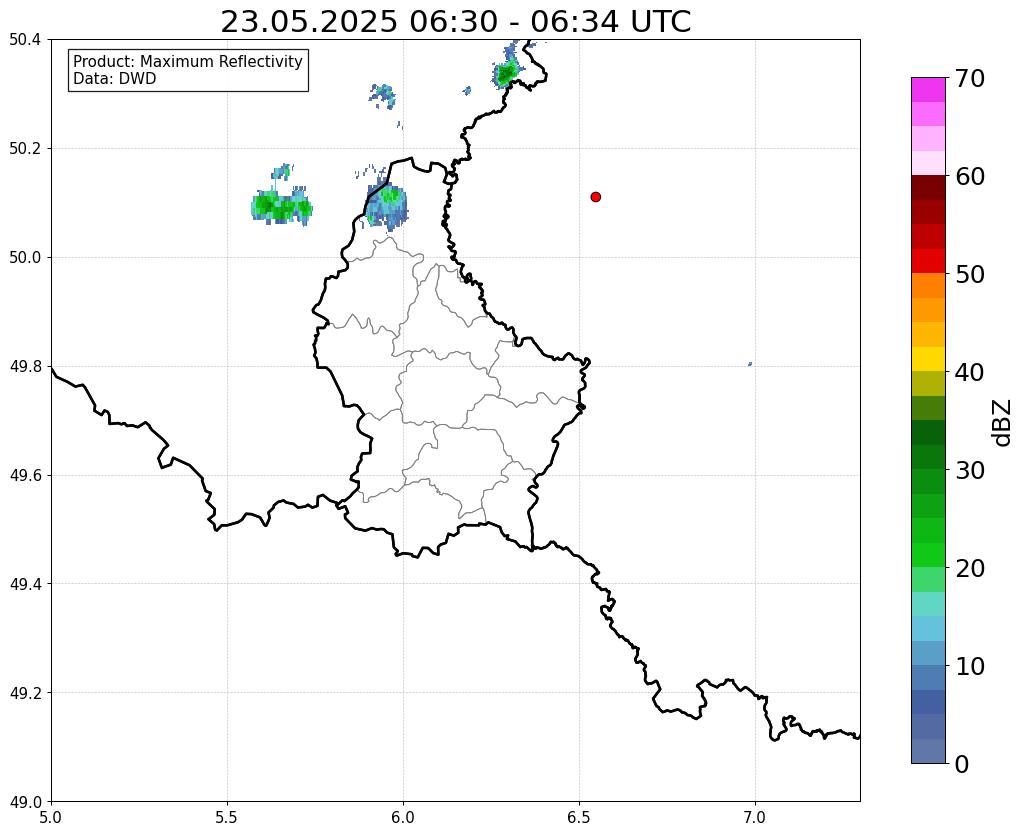Click the dBZ colorbar axis title
This screenshot has width=1023, height=834.
pos(1003,423)
